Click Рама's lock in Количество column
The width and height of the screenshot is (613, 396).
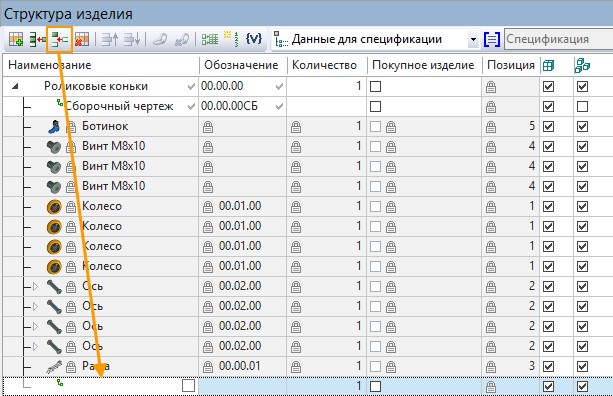(x=296, y=367)
